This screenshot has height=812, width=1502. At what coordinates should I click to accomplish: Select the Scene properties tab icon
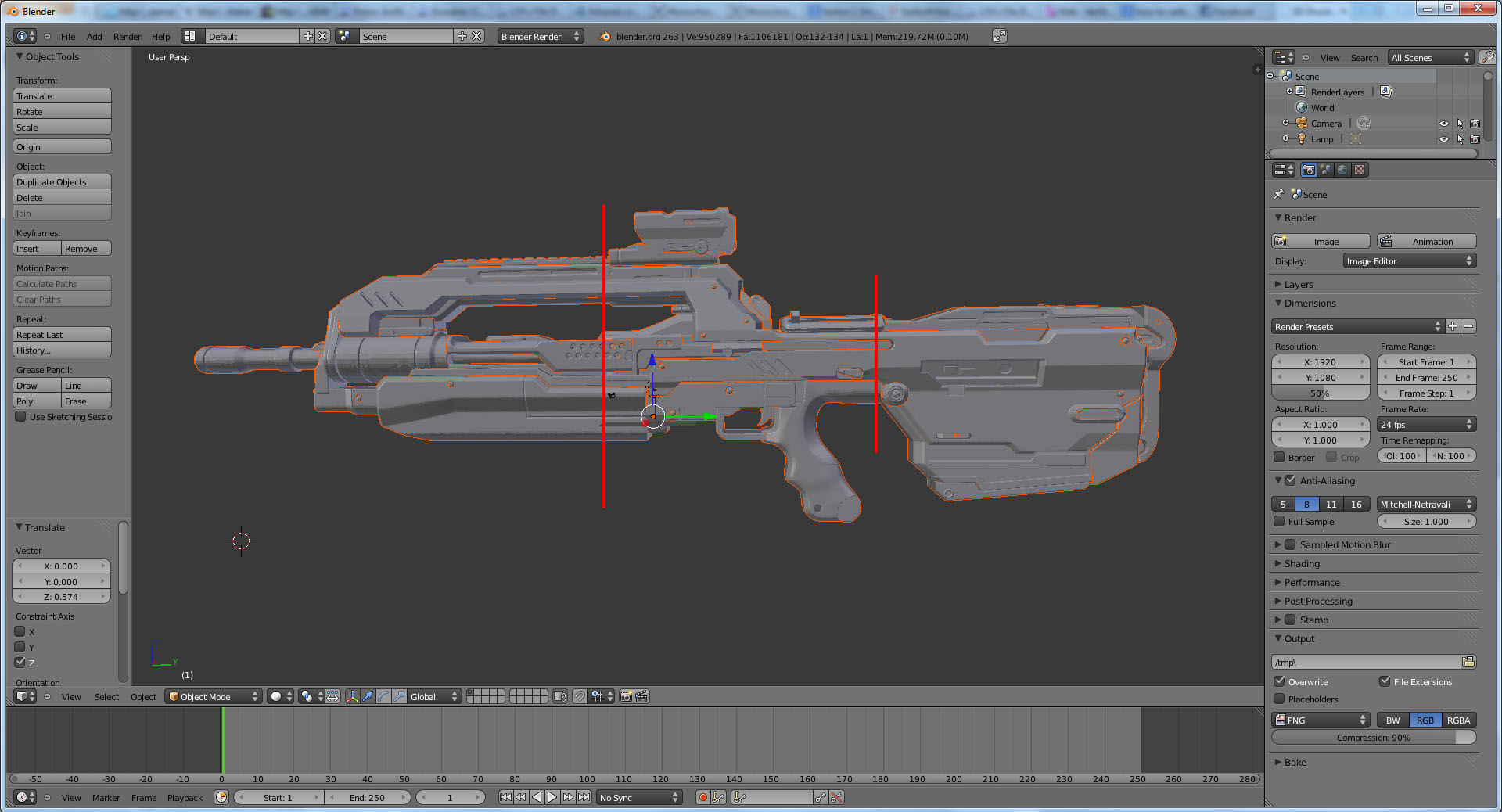click(1325, 170)
